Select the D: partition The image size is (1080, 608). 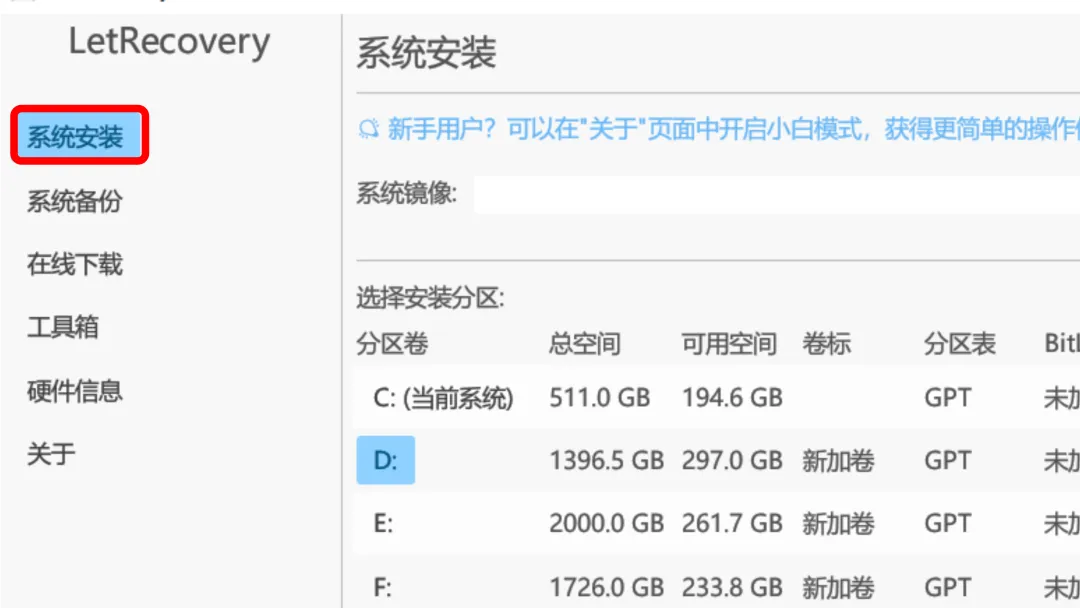[x=386, y=461]
